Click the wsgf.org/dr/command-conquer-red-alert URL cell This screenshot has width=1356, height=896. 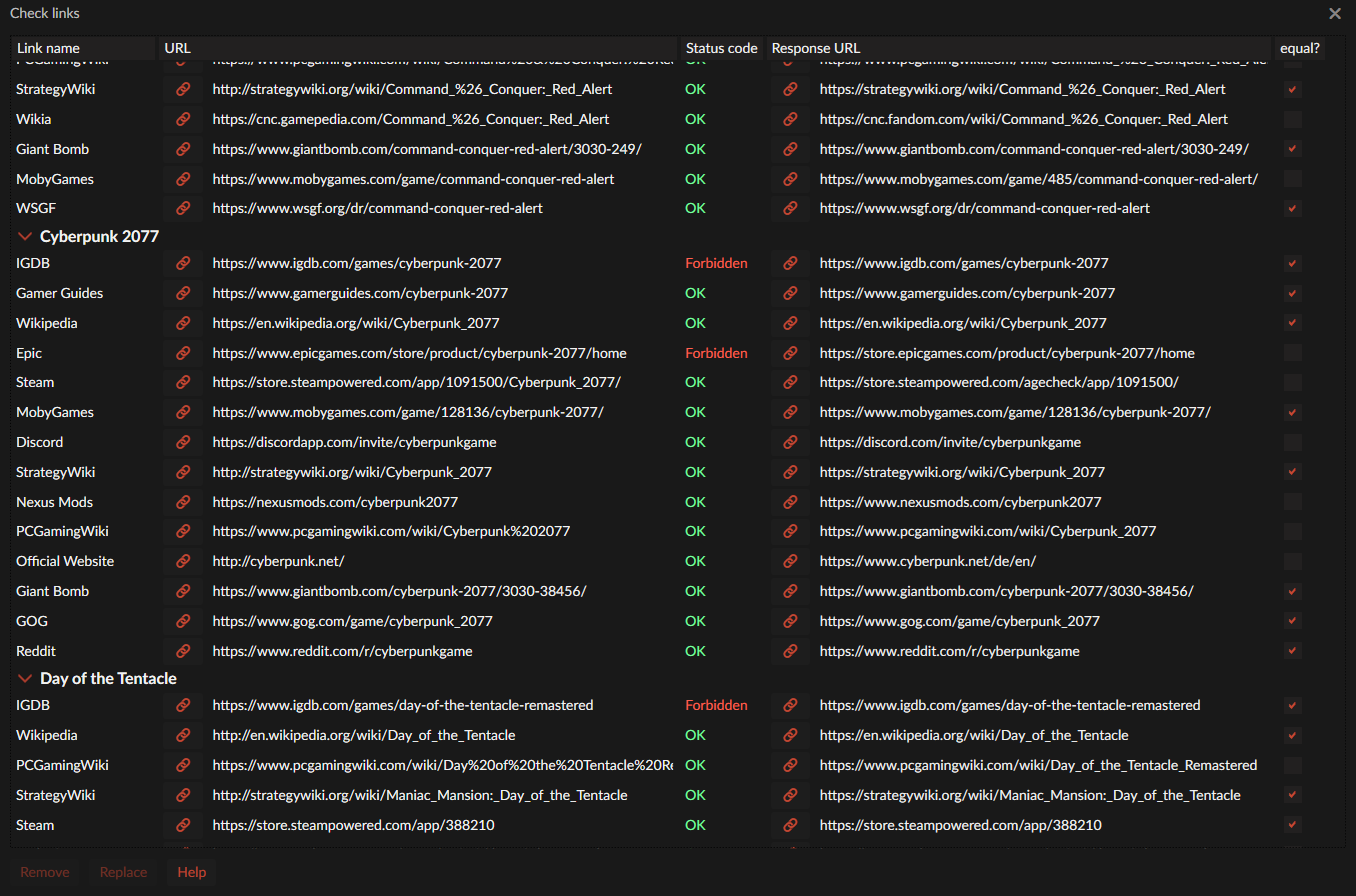click(x=378, y=208)
